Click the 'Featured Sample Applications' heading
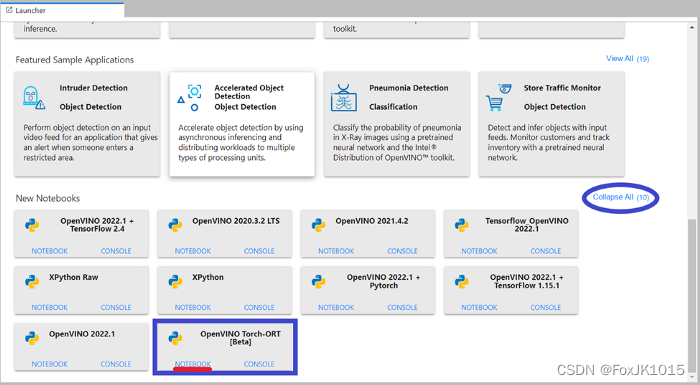The height and width of the screenshot is (385, 700). 75,60
